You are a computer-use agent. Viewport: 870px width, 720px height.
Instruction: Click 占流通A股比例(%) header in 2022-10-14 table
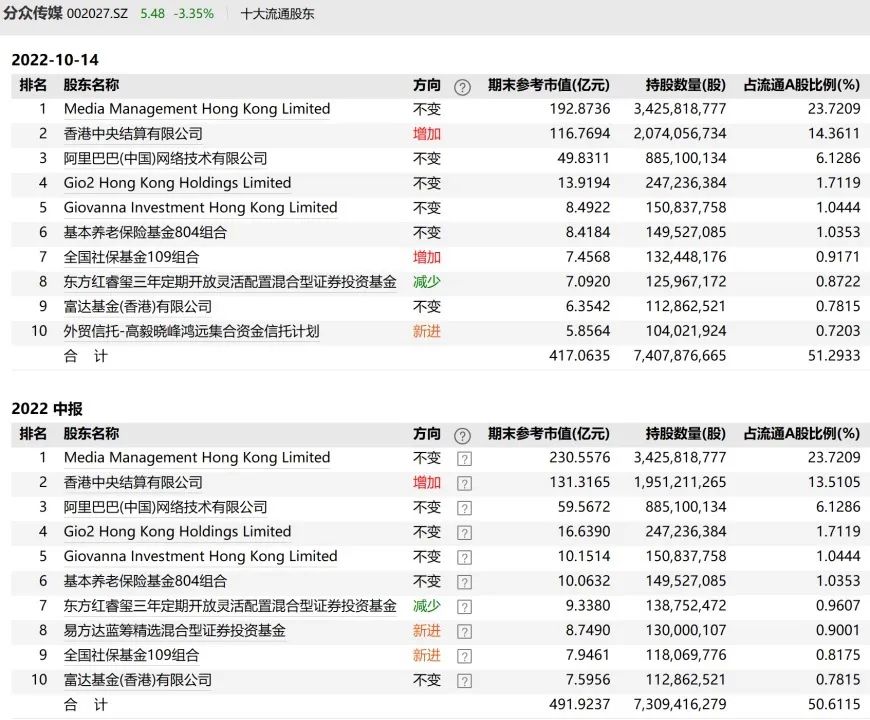[802, 85]
